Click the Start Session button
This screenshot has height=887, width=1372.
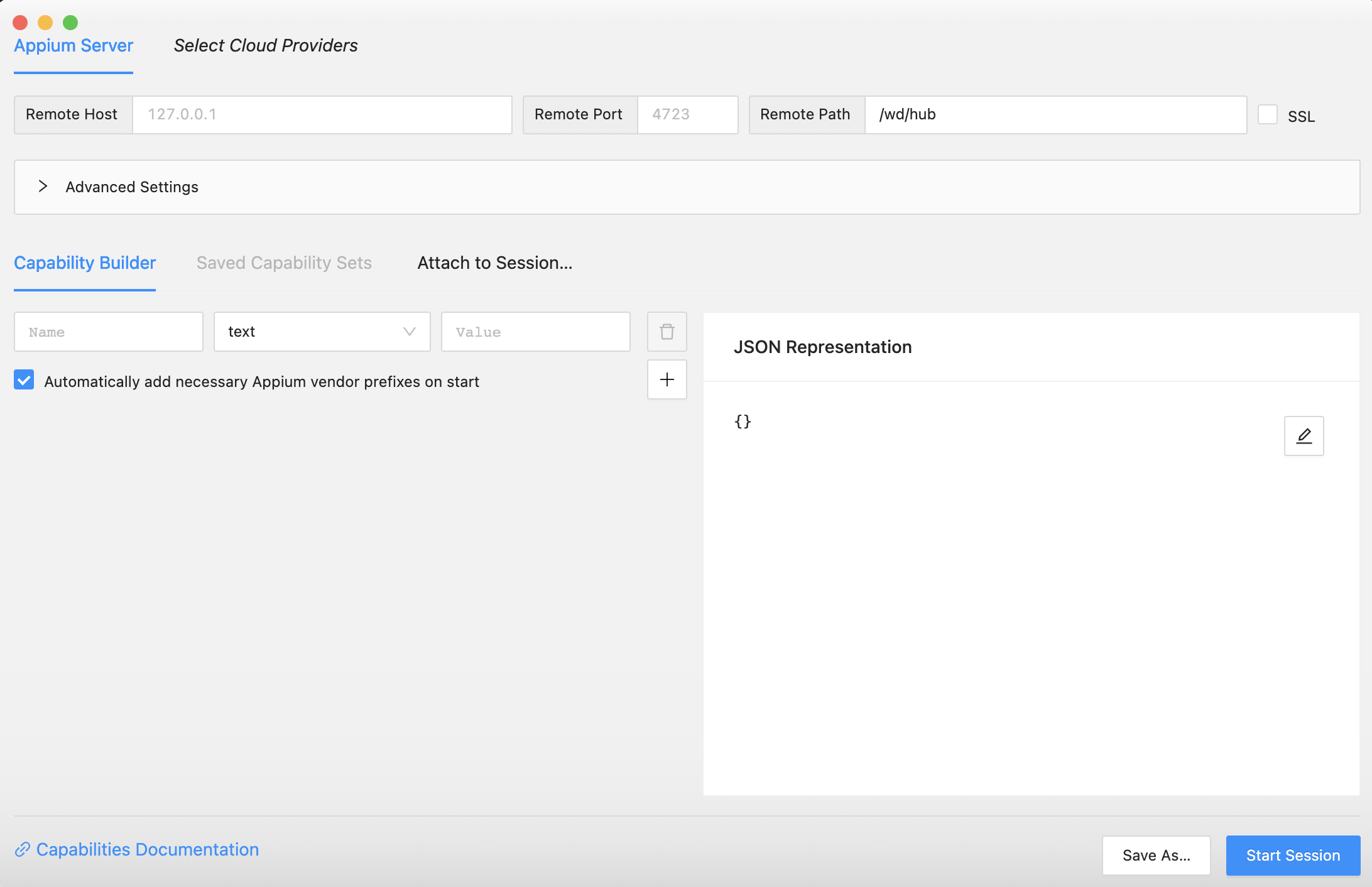[1292, 856]
